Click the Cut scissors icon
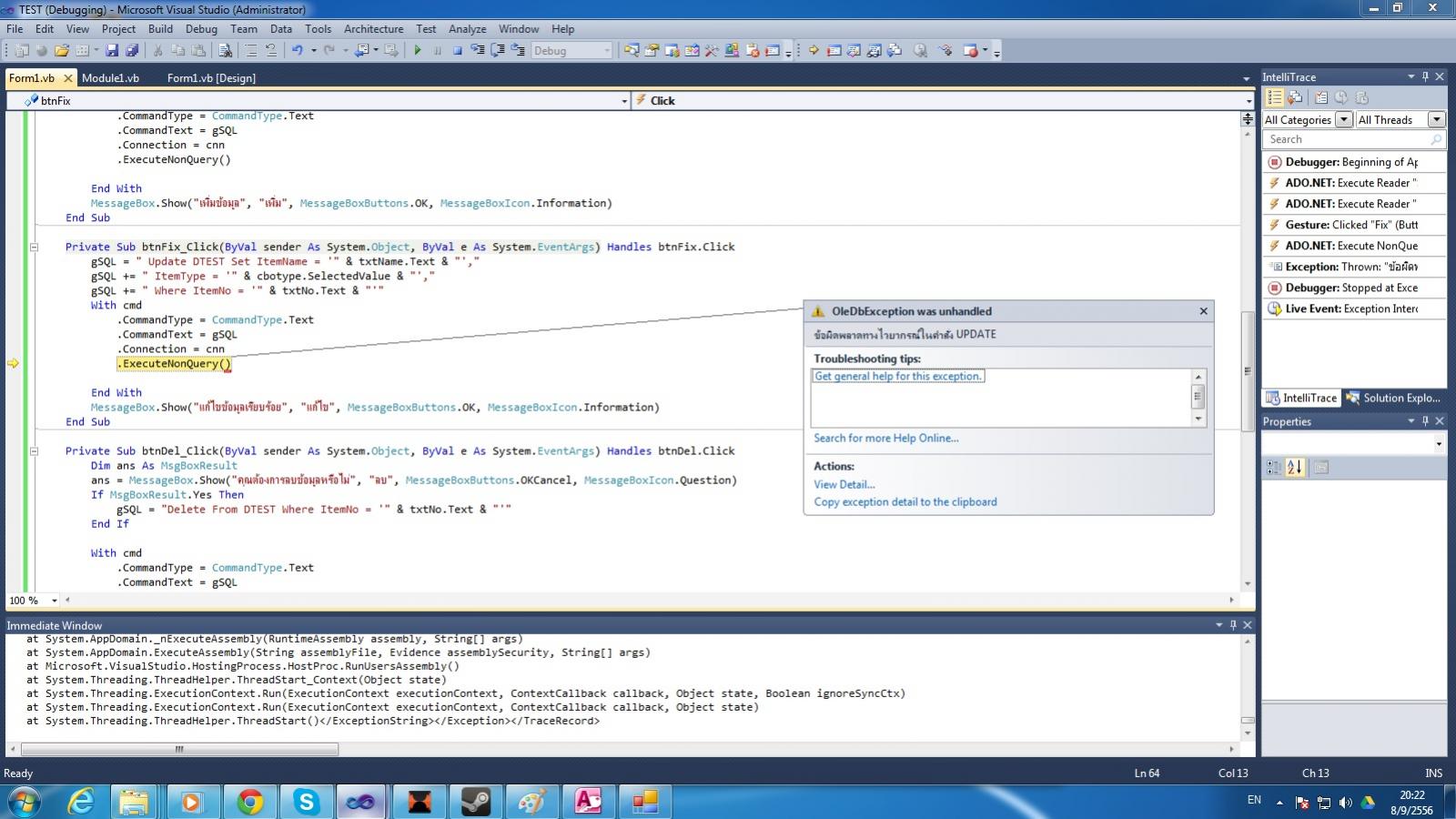1456x819 pixels. coord(157,51)
